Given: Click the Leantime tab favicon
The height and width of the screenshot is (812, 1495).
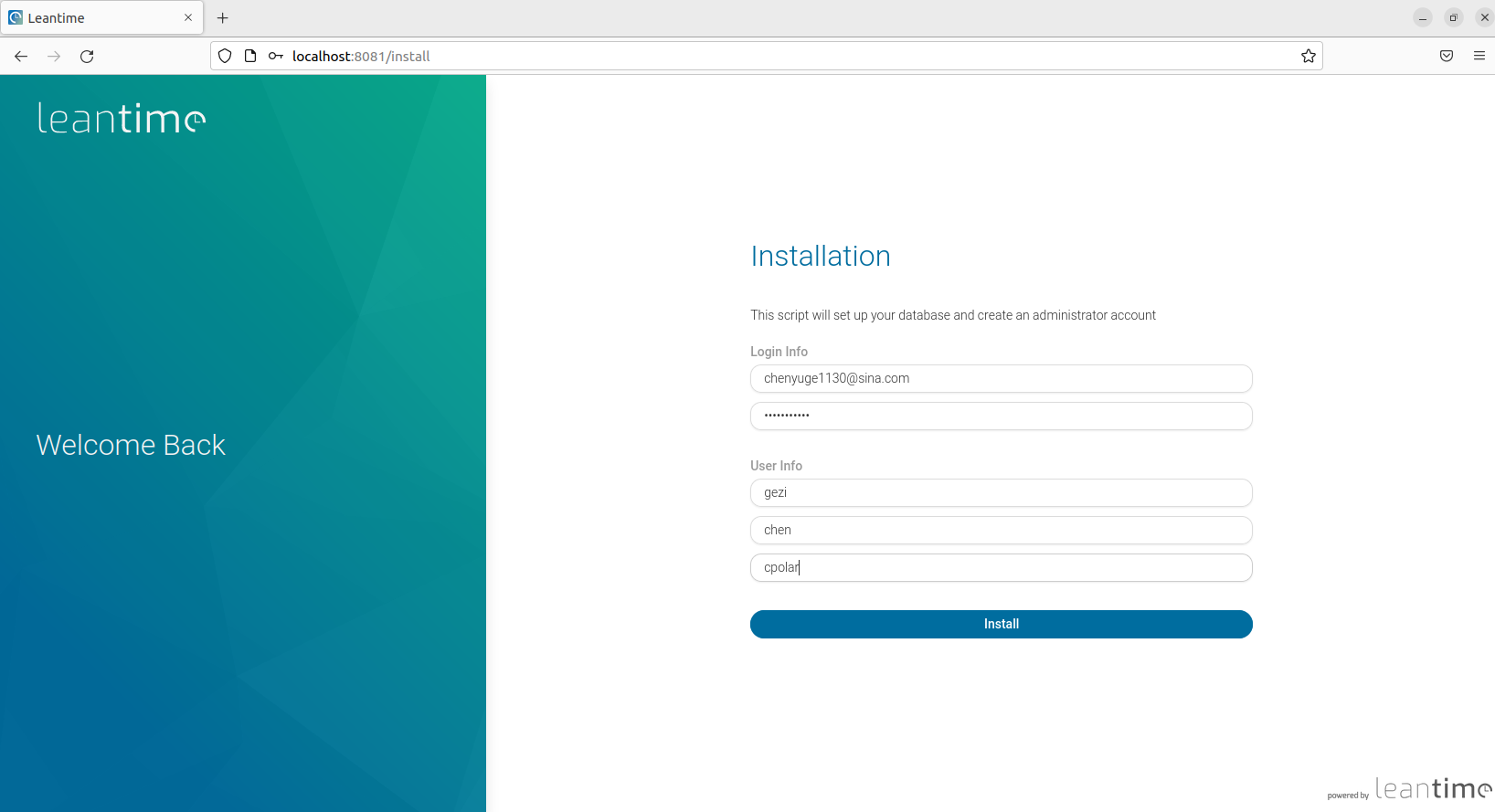Looking at the screenshot, I should [x=16, y=17].
